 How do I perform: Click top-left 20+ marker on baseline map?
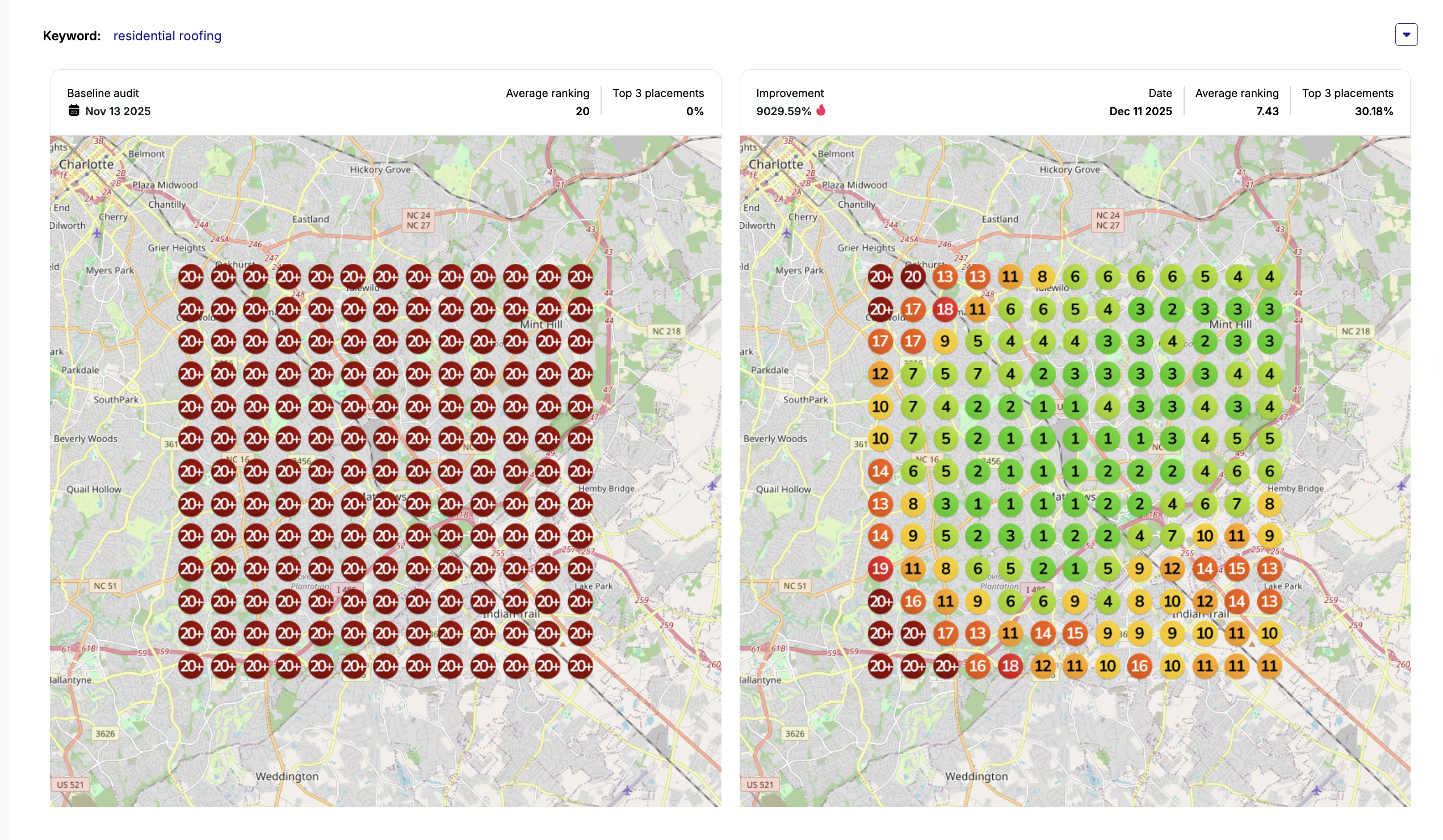191,277
